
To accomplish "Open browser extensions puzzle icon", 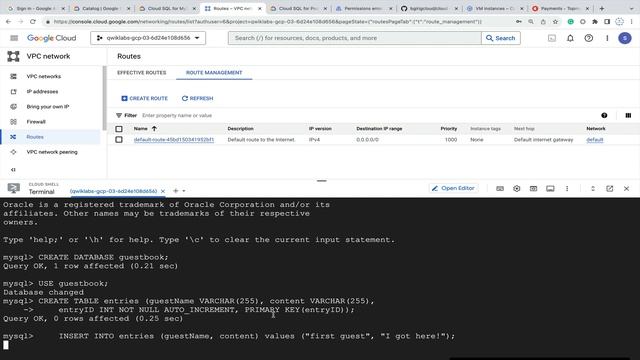I will pyautogui.click(x=595, y=22).
